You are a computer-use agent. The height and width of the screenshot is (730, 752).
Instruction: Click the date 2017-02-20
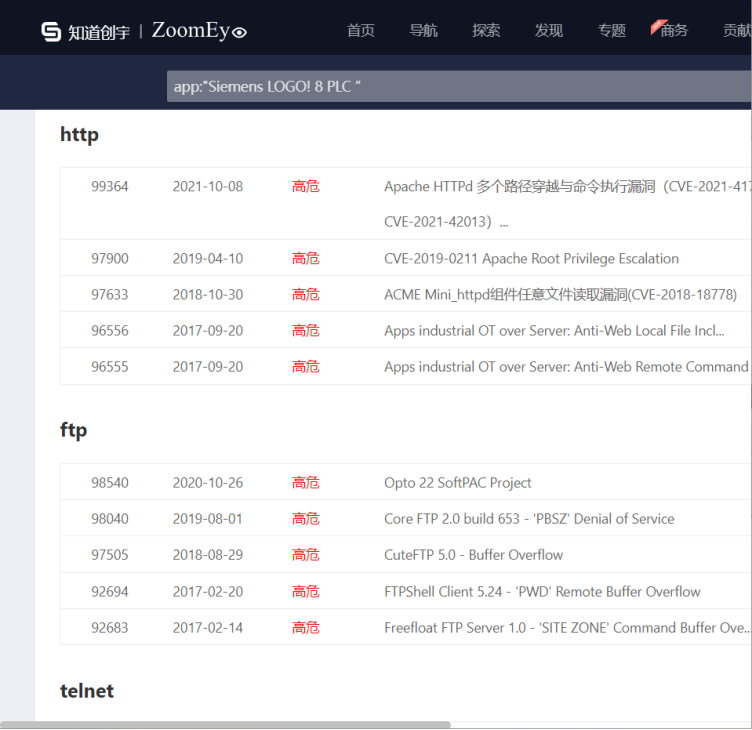coord(208,591)
